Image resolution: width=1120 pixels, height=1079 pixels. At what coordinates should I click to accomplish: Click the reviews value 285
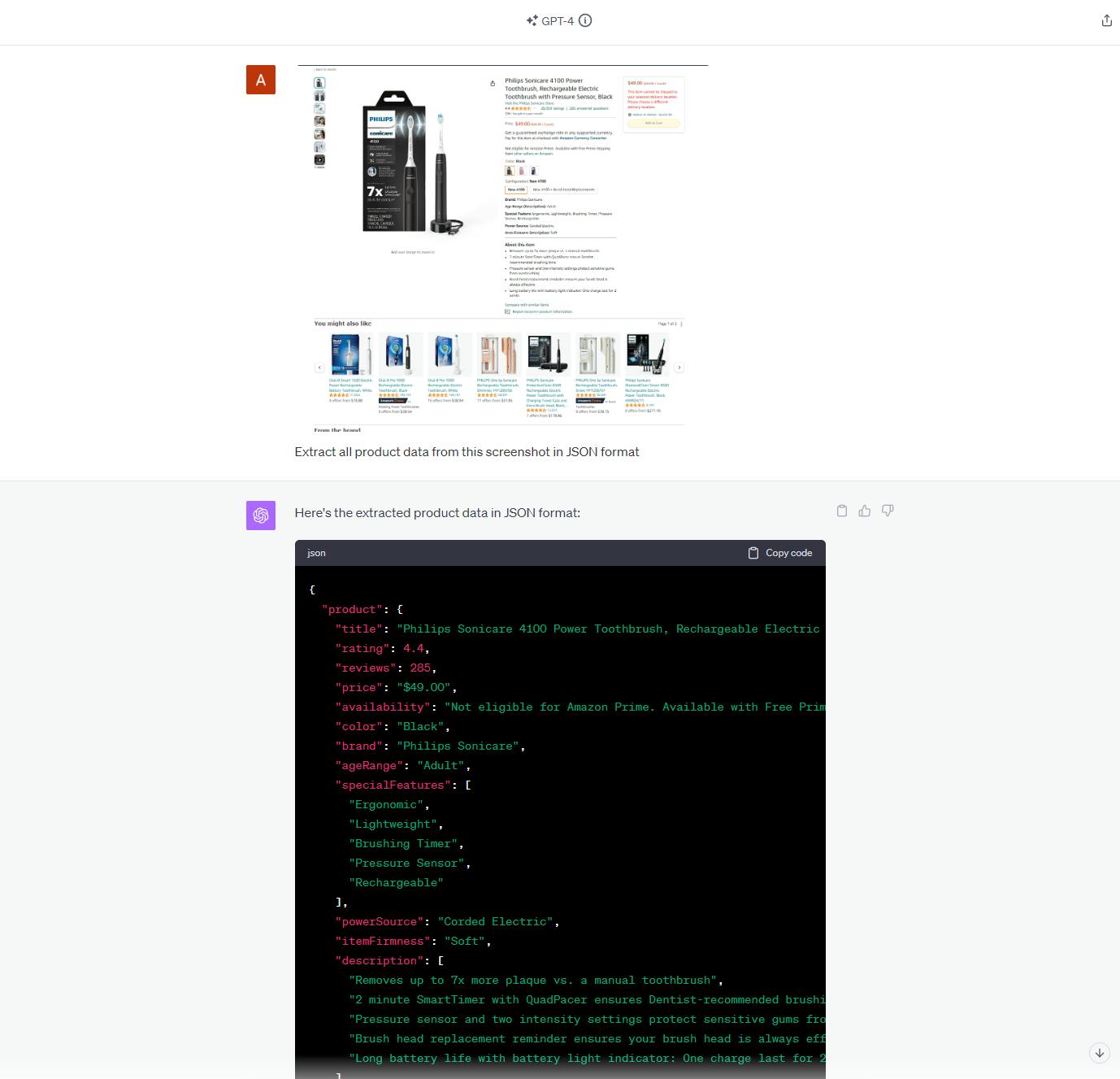click(420, 668)
